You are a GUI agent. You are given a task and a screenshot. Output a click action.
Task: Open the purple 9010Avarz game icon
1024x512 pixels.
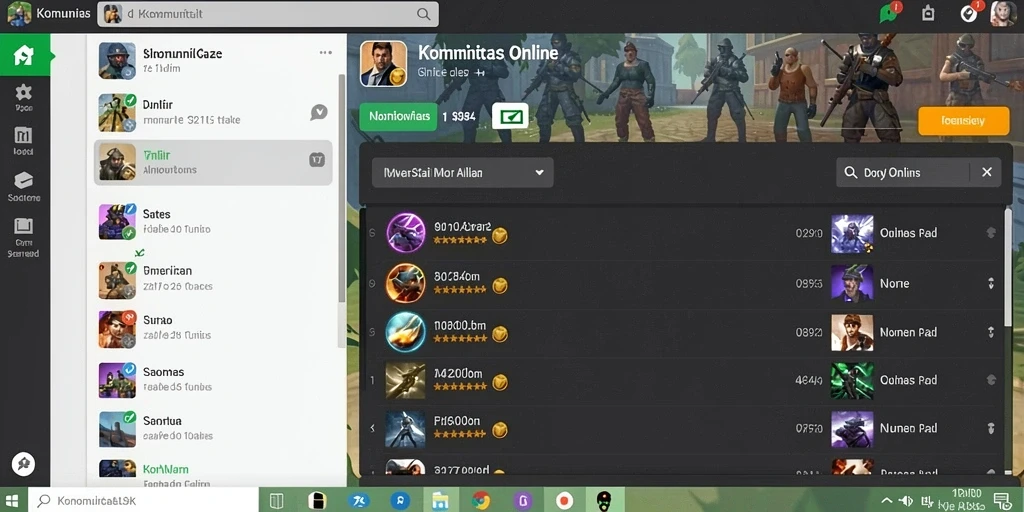(x=406, y=232)
